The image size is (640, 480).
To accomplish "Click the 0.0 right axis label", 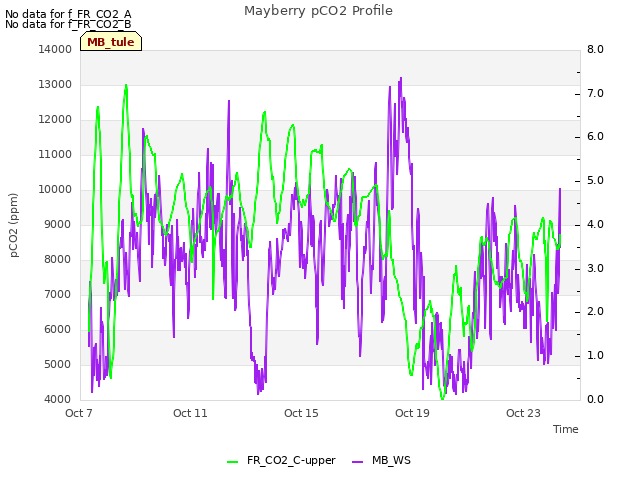I will 595,400.
